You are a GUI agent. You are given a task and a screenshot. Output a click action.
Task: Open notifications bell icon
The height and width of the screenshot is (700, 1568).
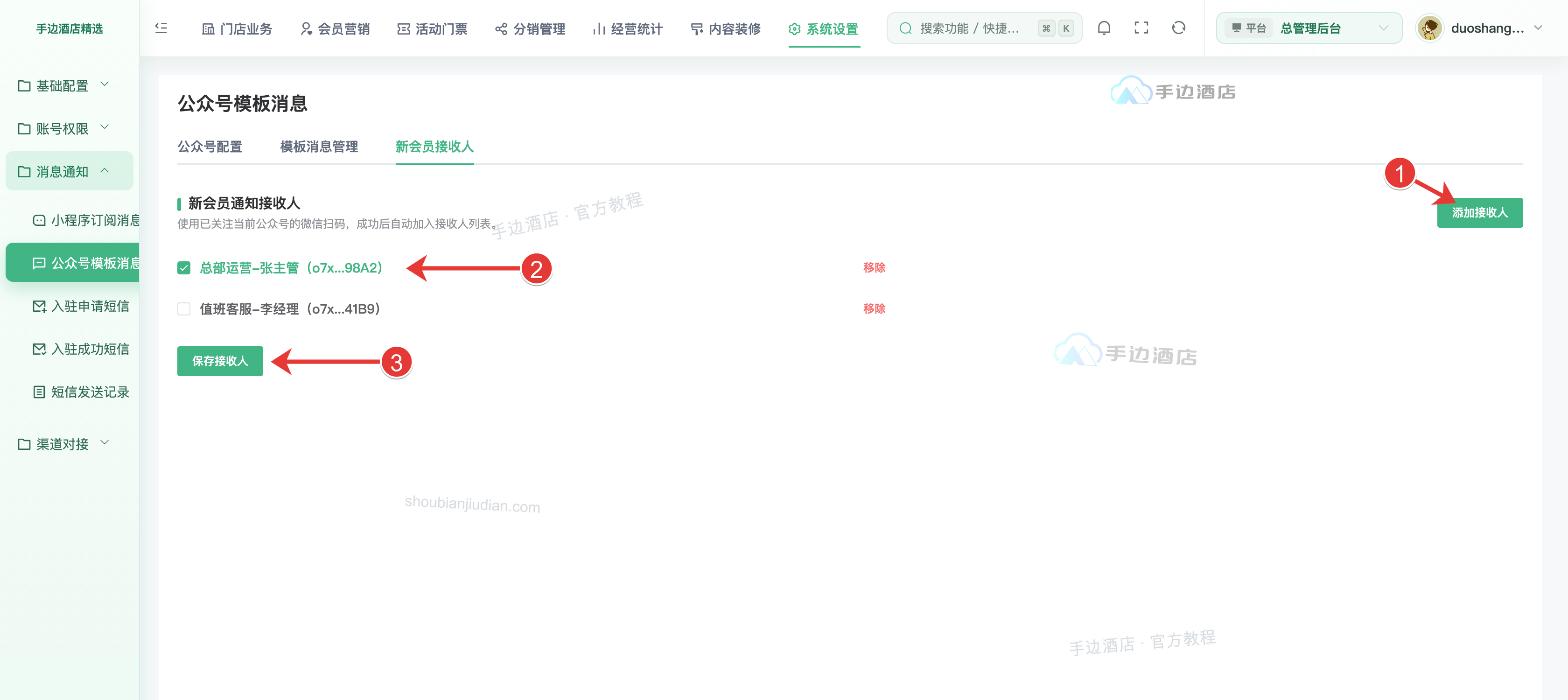tap(1104, 28)
